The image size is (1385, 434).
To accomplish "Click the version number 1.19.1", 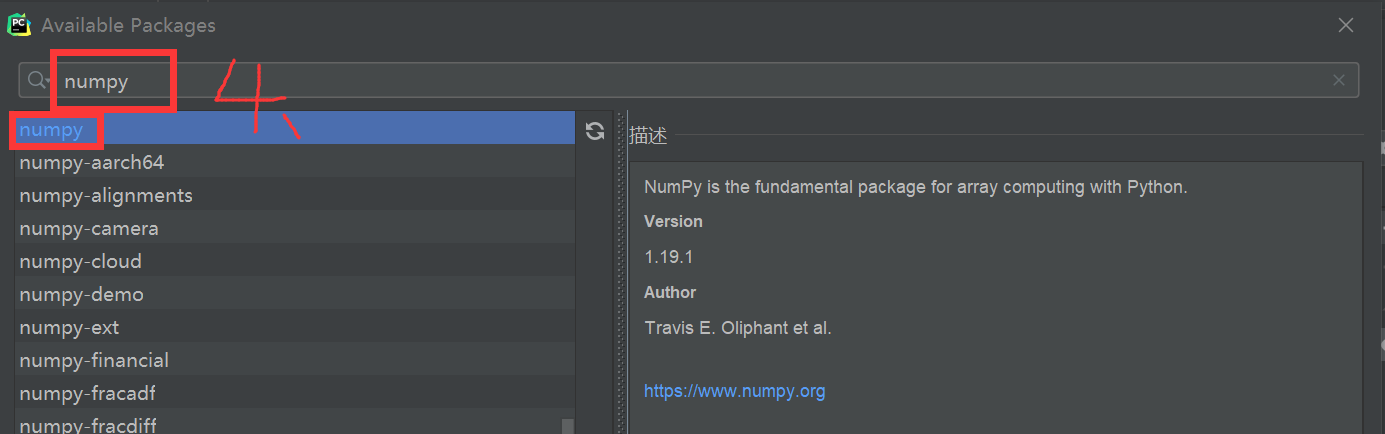I will [x=669, y=257].
